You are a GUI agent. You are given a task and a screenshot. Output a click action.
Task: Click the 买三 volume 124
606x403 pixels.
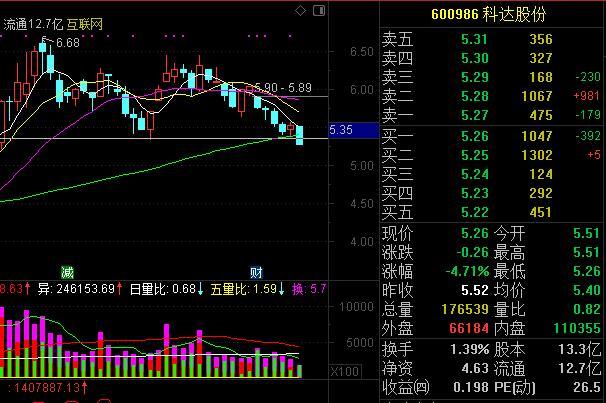coord(541,174)
